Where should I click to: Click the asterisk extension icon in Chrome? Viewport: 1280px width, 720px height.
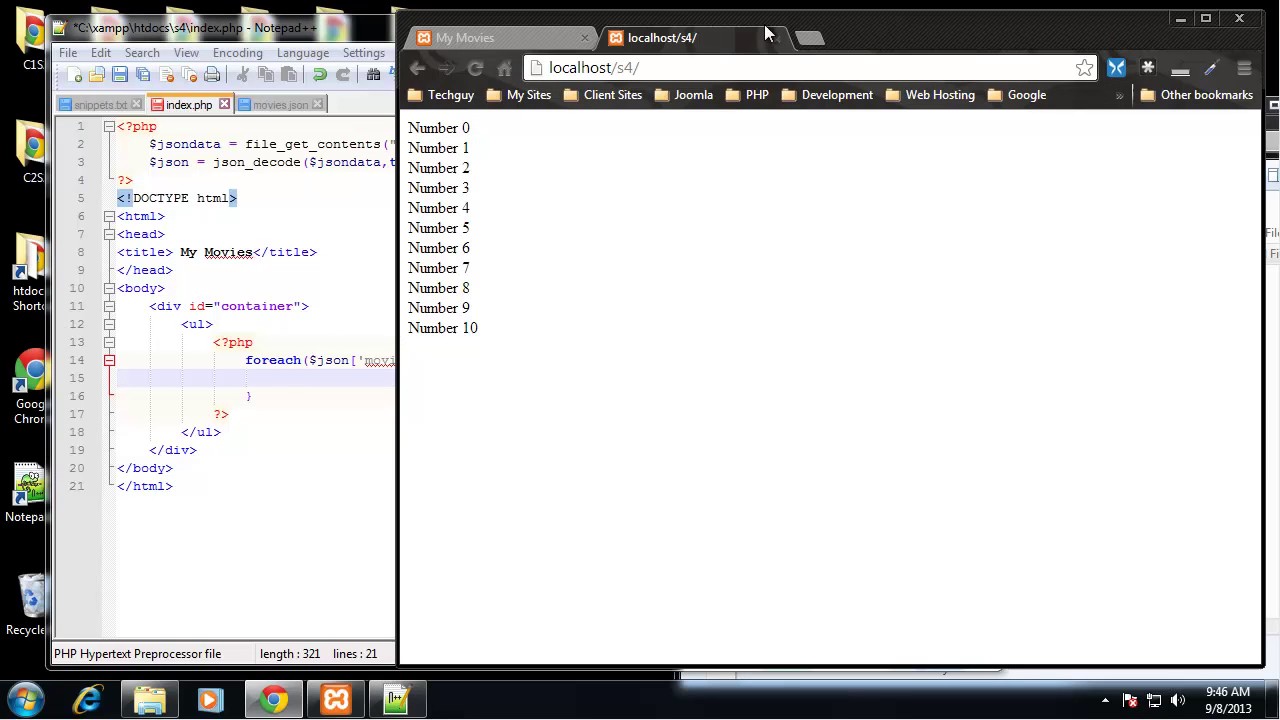pyautogui.click(x=1148, y=68)
